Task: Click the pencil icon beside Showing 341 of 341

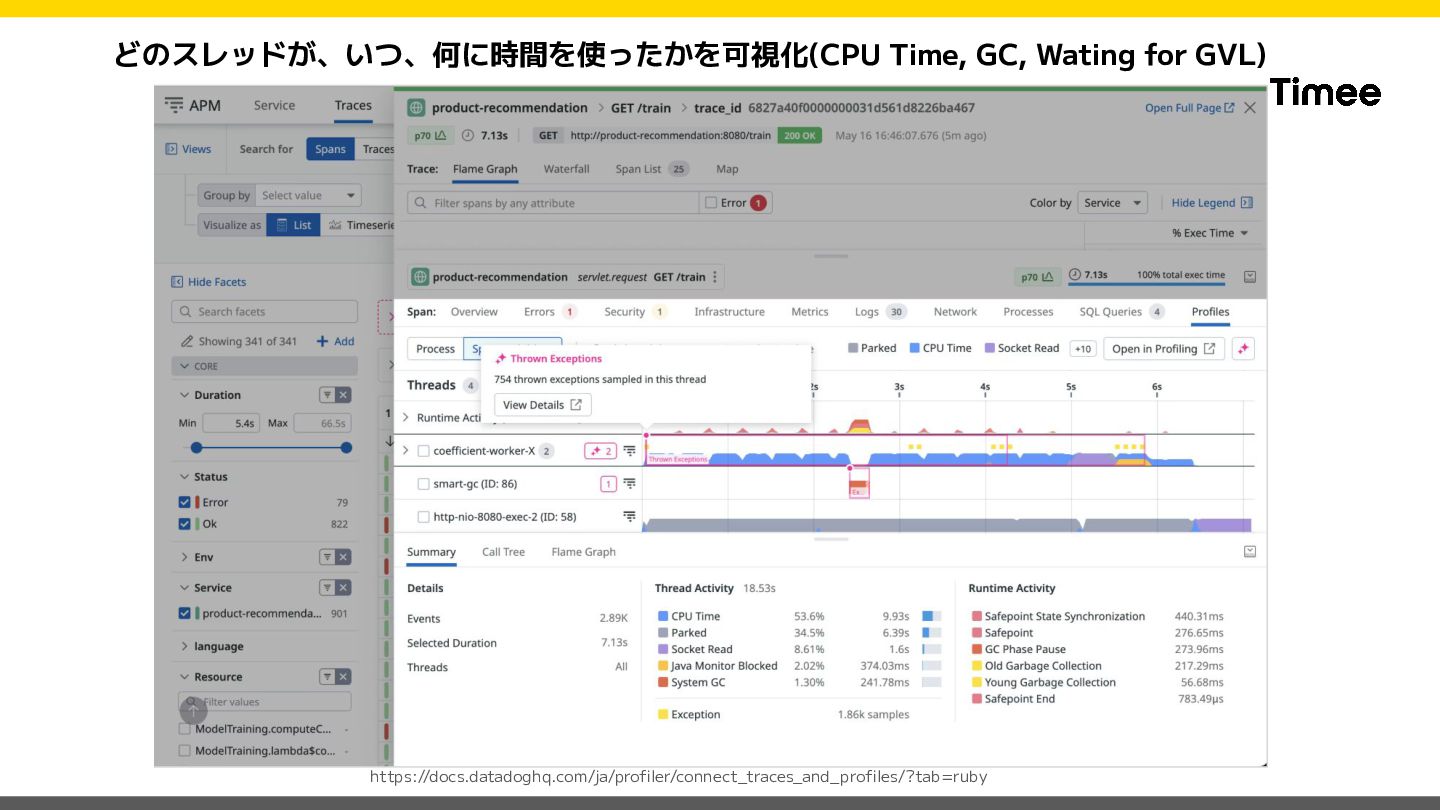Action: coord(187,341)
